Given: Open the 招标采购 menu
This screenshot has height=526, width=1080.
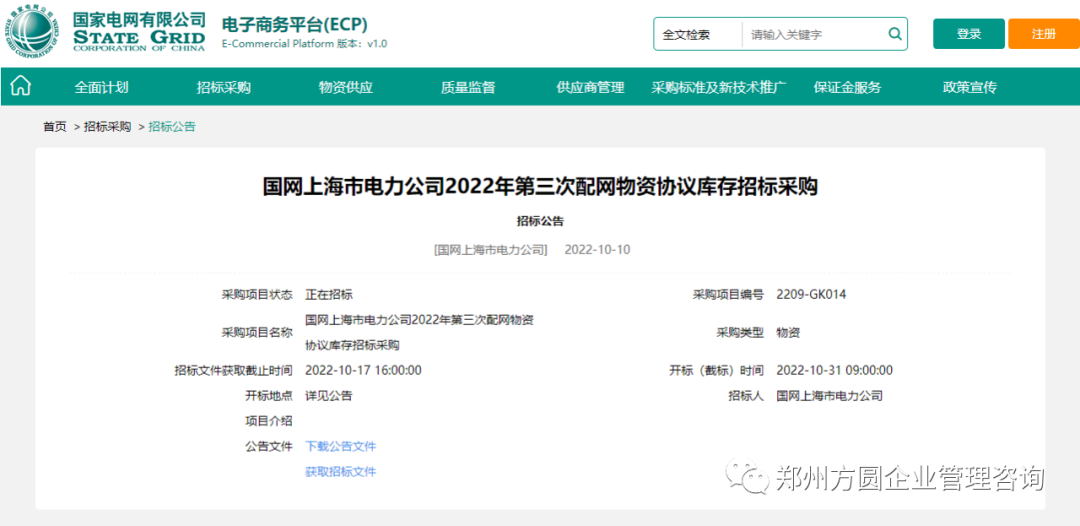Looking at the screenshot, I should pyautogui.click(x=224, y=87).
